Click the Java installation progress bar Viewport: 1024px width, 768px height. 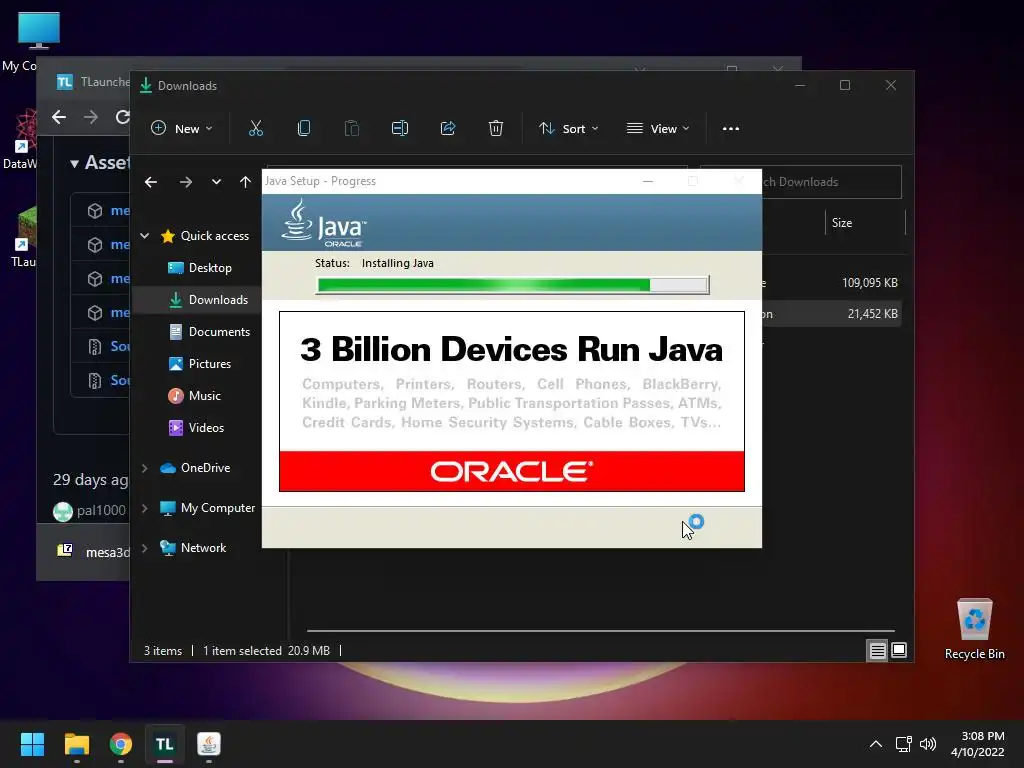pyautogui.click(x=513, y=285)
